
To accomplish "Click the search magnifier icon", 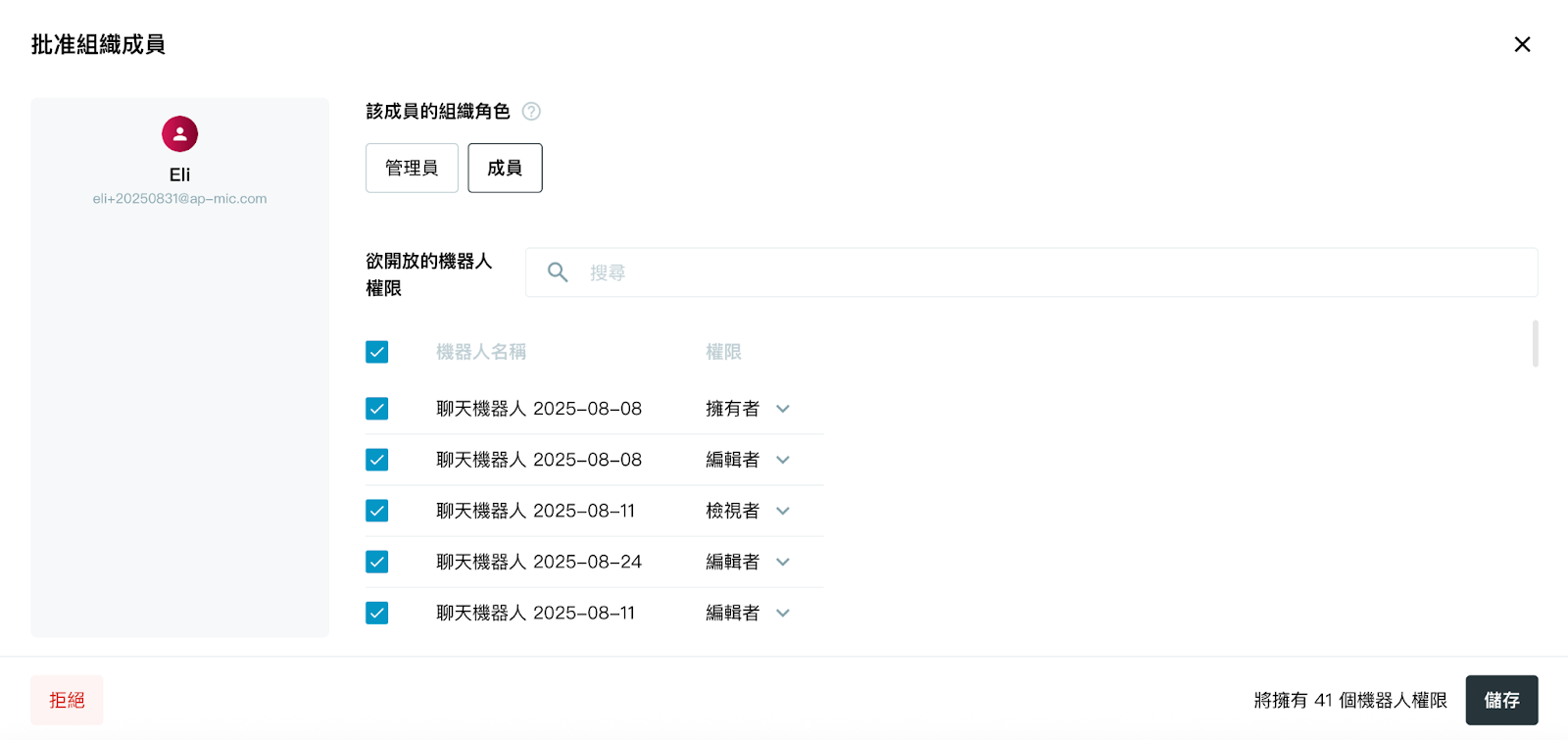I will (558, 272).
